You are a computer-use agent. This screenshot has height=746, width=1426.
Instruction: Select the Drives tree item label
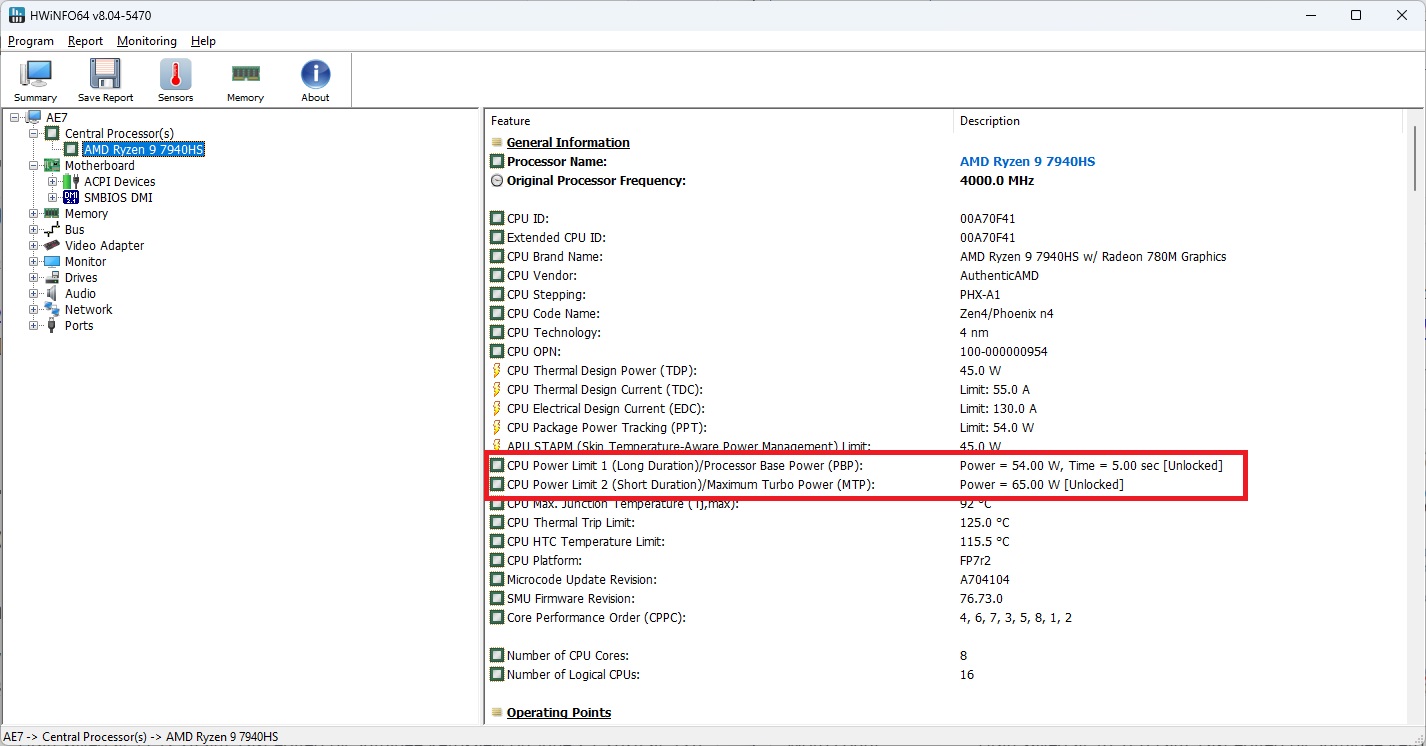point(81,278)
